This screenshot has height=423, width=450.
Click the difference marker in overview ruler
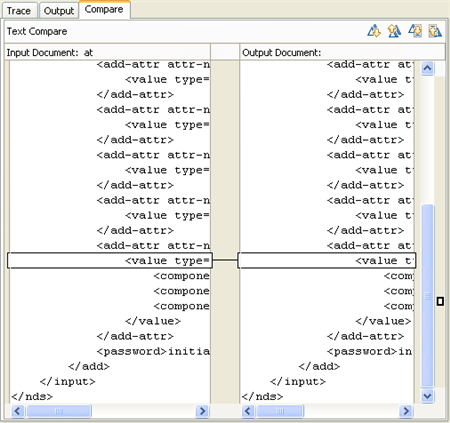[440, 301]
